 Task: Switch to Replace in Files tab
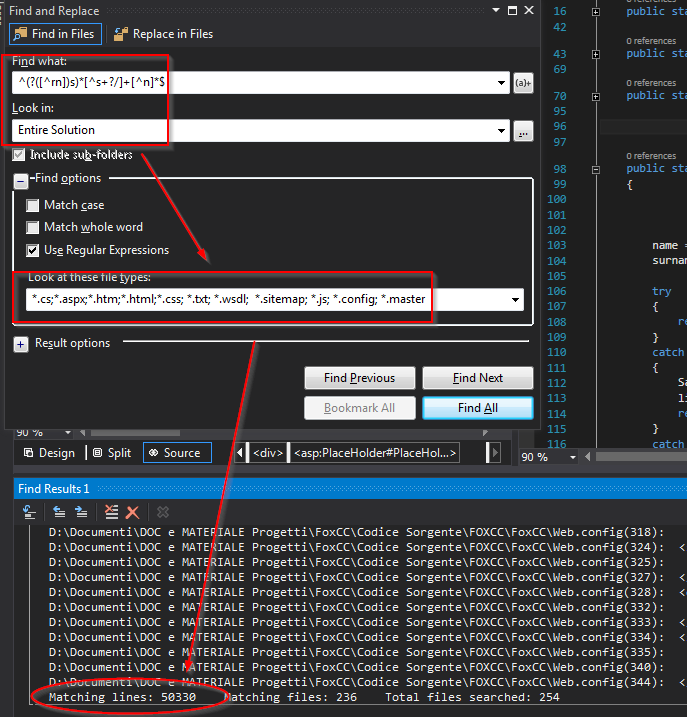tap(163, 34)
